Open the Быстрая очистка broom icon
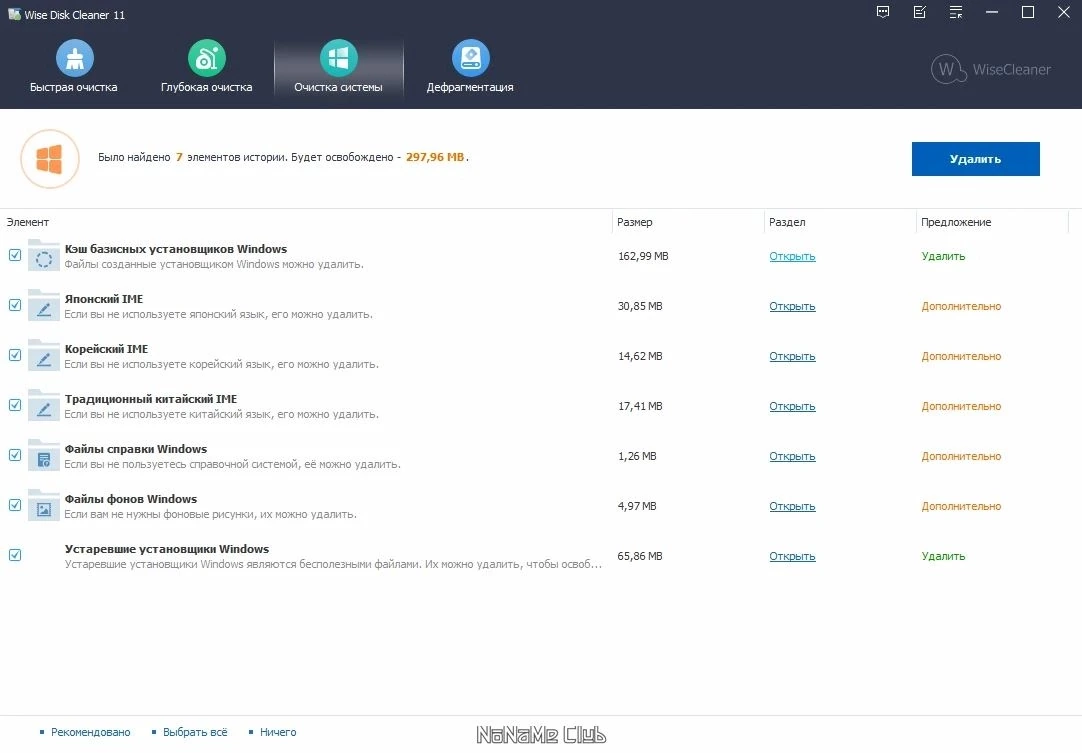1082x753 pixels. click(x=75, y=58)
